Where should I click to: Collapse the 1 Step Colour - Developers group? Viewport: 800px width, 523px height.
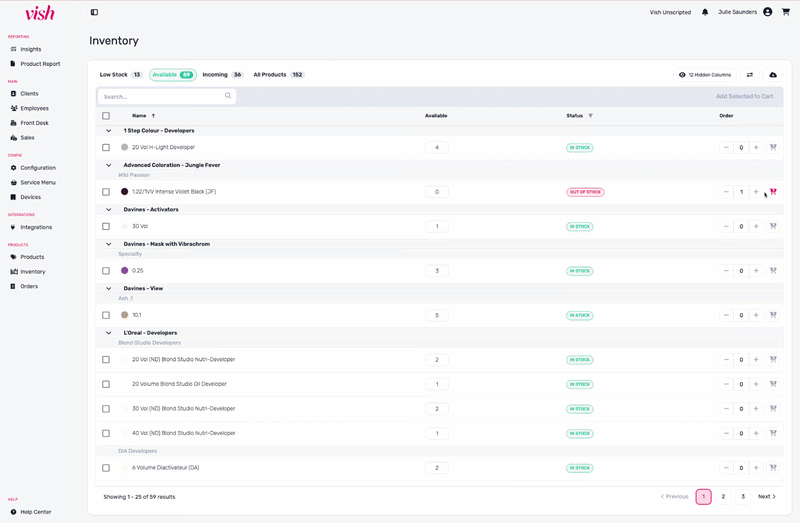point(109,131)
